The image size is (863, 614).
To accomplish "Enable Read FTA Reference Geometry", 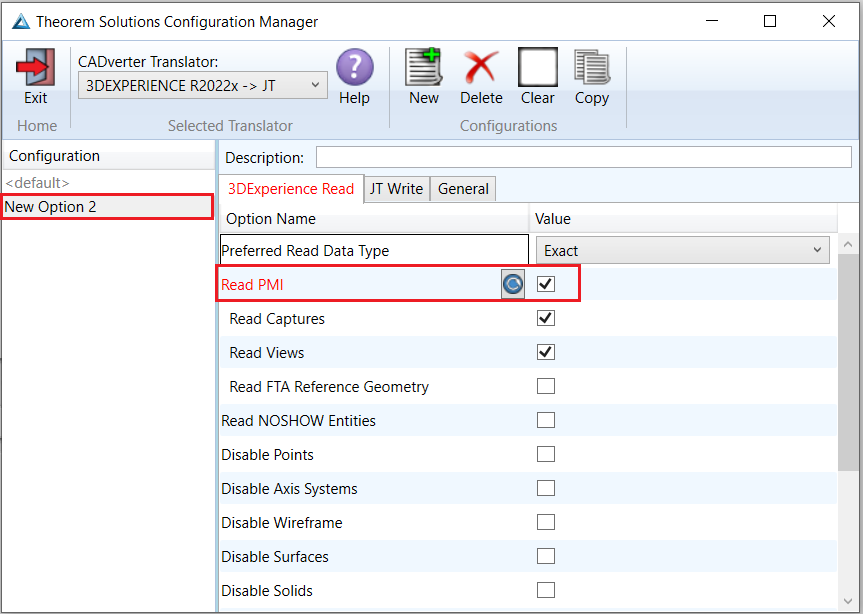I will coord(546,386).
